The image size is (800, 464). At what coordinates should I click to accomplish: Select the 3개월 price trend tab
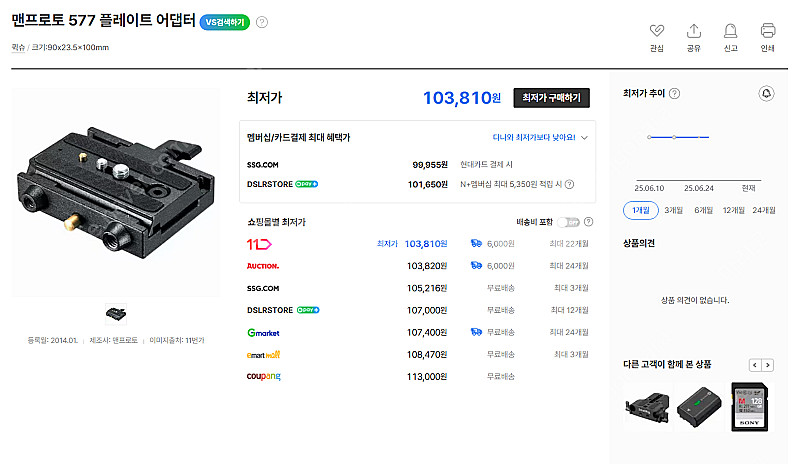point(673,210)
